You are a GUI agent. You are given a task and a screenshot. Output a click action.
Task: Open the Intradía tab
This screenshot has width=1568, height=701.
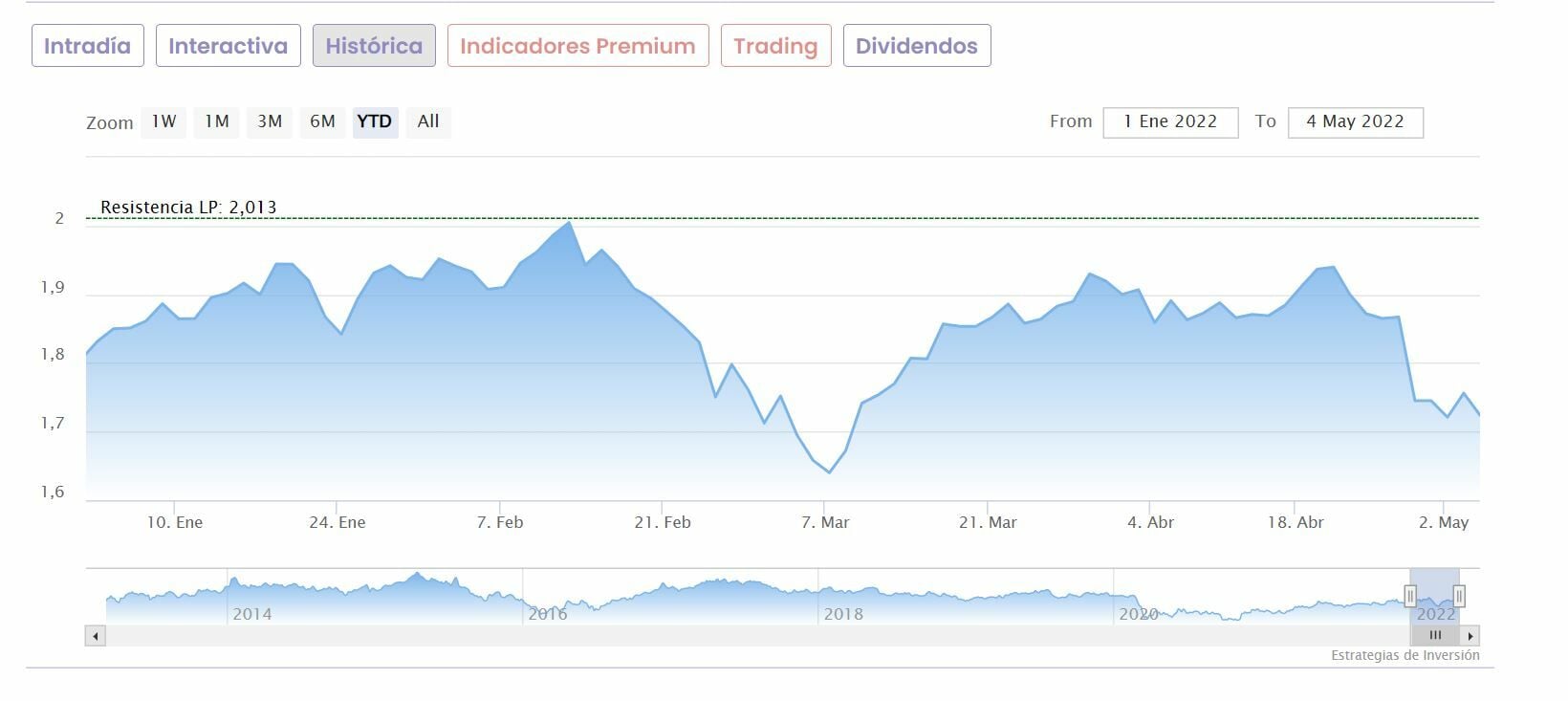pyautogui.click(x=88, y=46)
